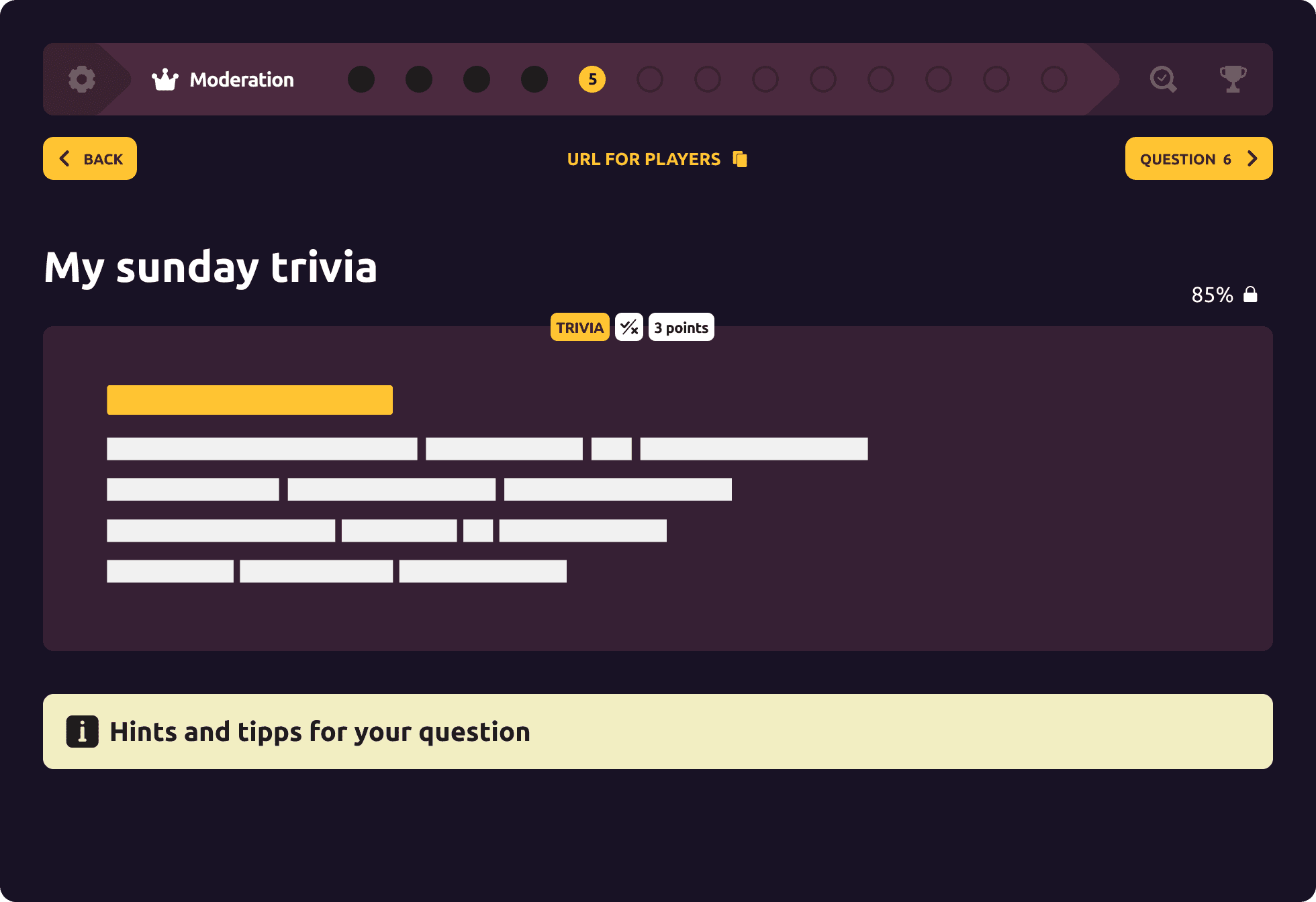Open the TRIVIA category badge
Image resolution: width=1316 pixels, height=902 pixels.
(579, 327)
